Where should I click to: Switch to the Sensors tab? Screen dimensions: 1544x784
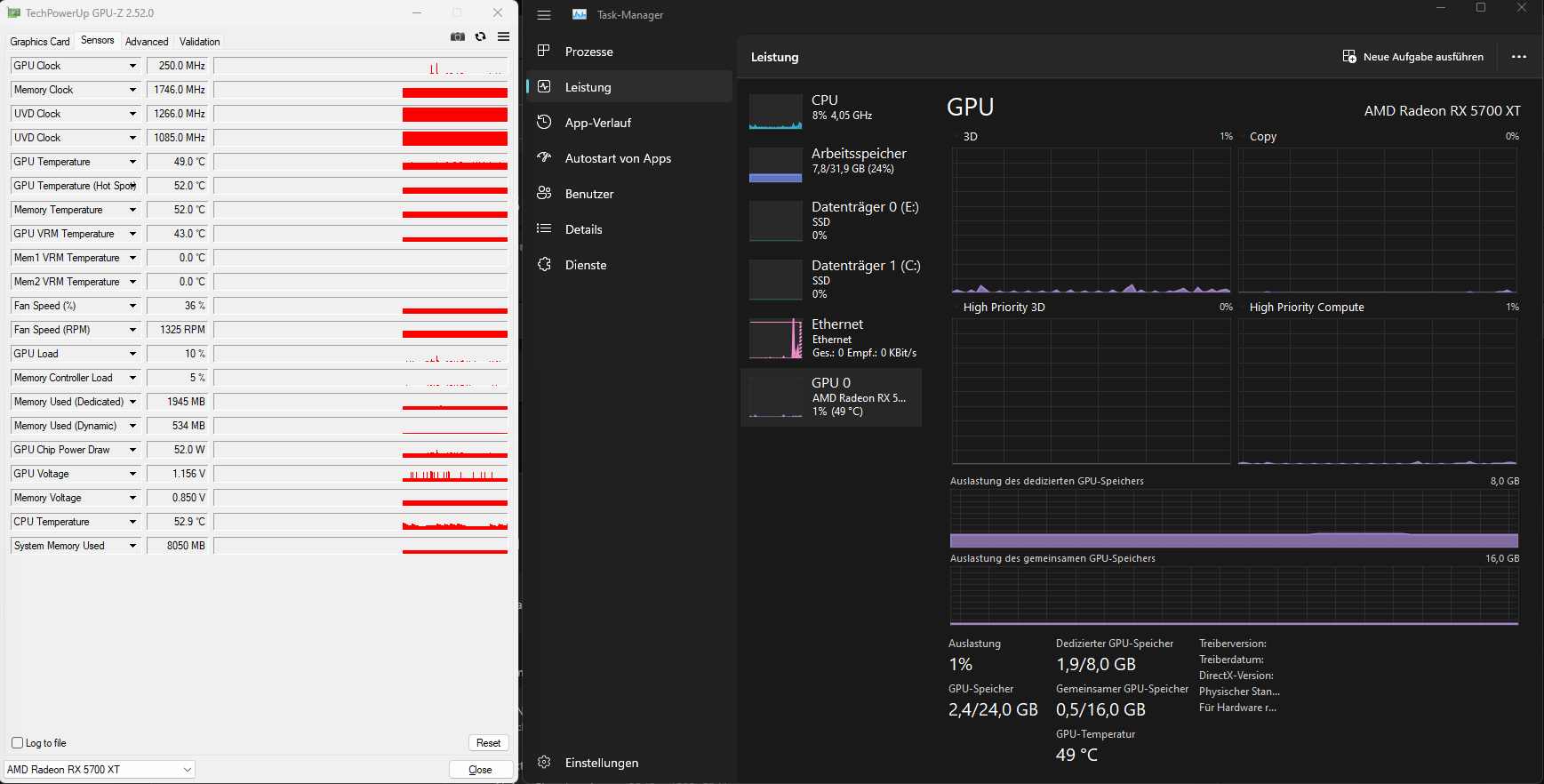(x=98, y=40)
